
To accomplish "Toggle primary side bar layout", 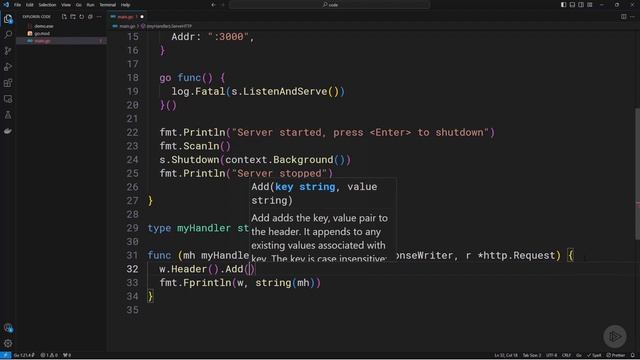I will pyautogui.click(x=563, y=5).
